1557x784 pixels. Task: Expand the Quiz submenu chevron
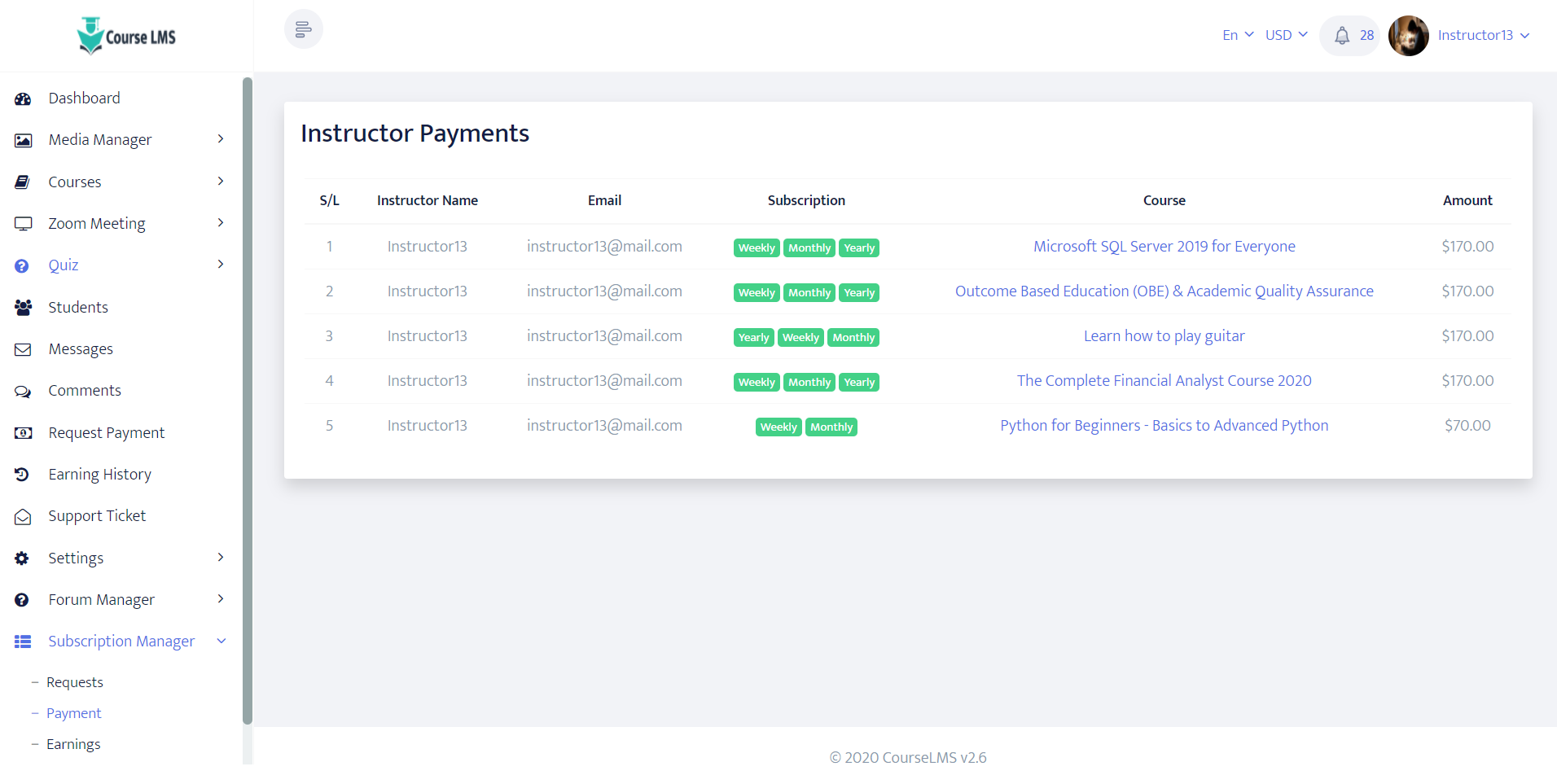(221, 265)
